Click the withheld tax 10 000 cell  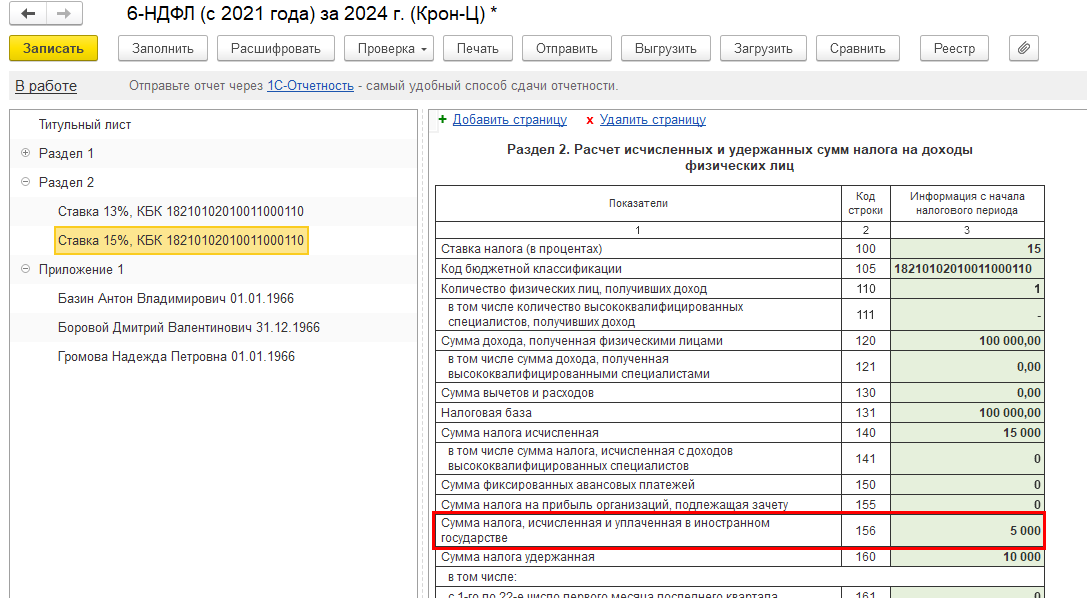pyautogui.click(x=967, y=557)
